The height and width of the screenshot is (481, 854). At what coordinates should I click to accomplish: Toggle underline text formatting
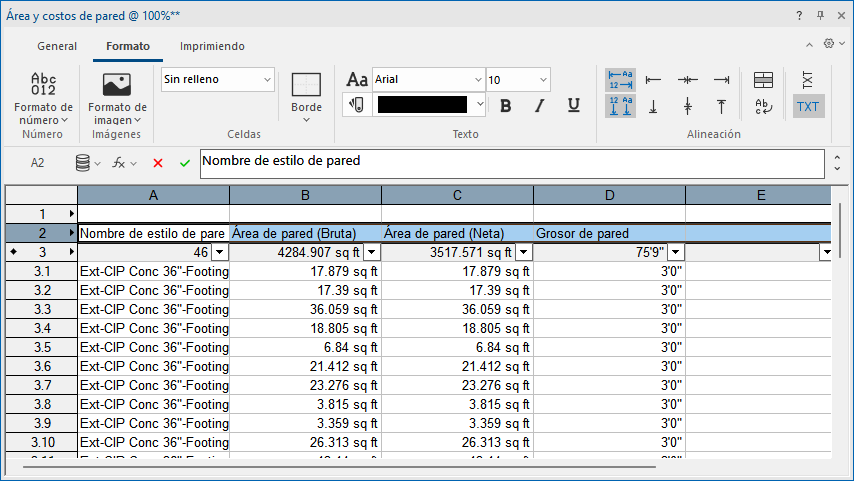coord(574,105)
